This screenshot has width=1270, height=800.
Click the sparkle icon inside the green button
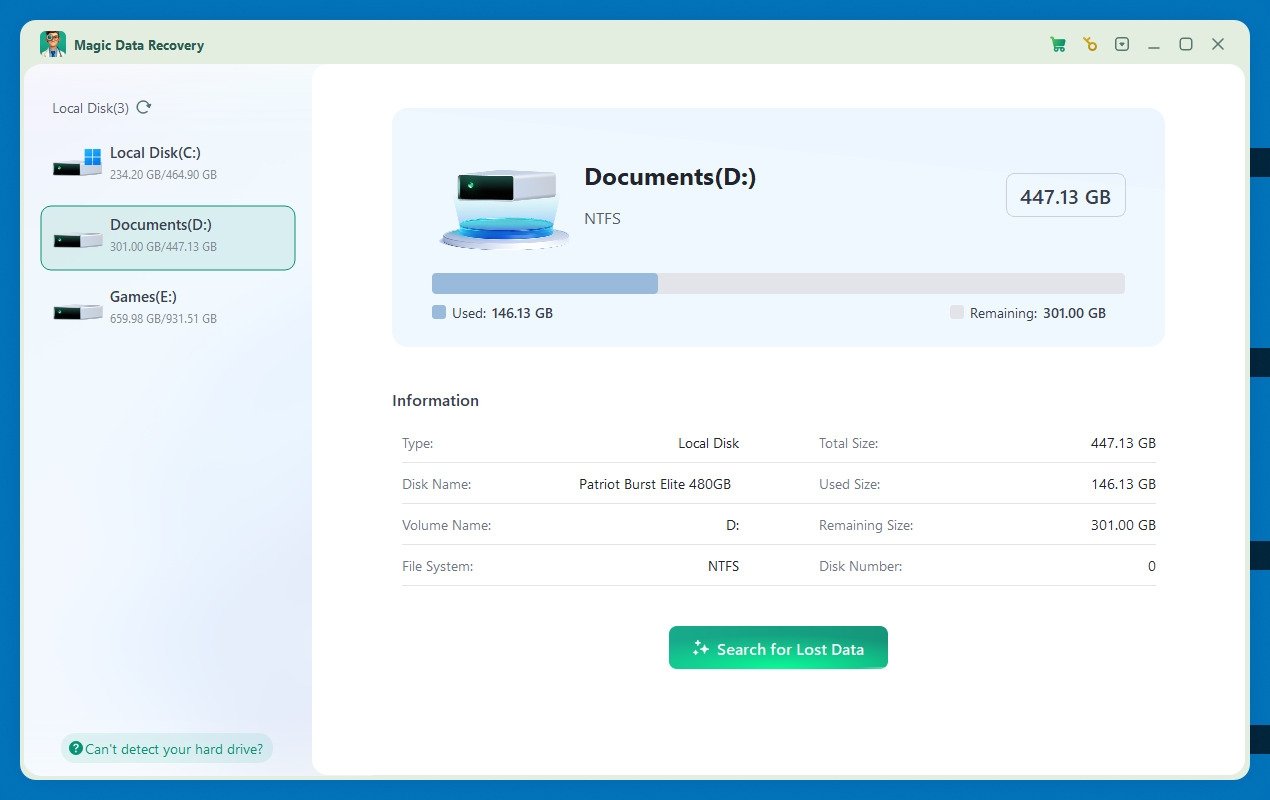700,647
